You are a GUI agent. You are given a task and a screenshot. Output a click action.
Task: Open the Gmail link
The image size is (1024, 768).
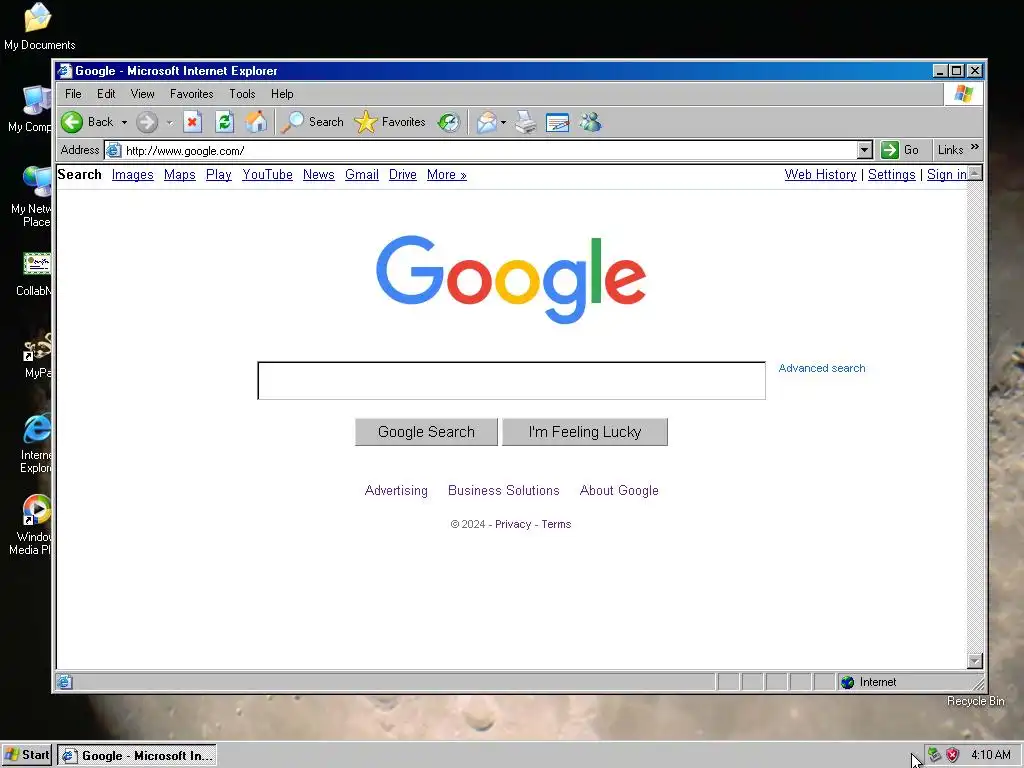pos(362,174)
